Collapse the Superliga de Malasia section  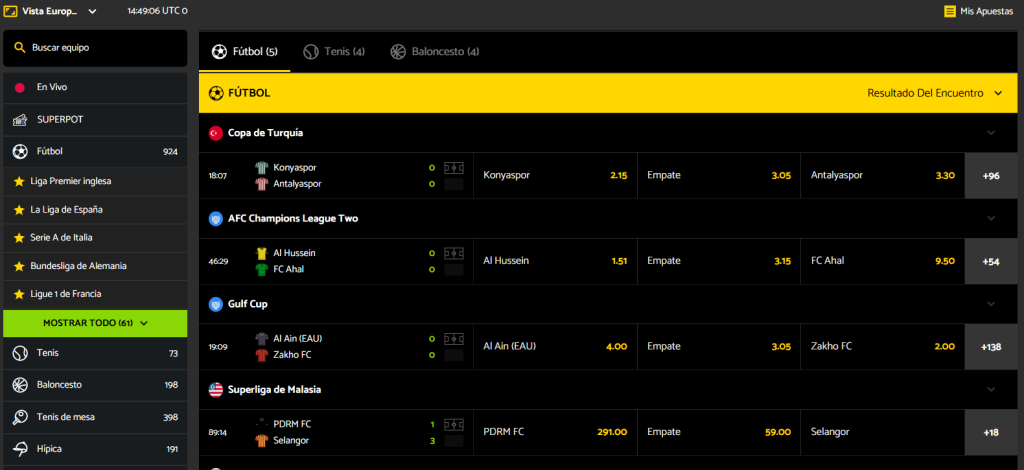point(991,390)
